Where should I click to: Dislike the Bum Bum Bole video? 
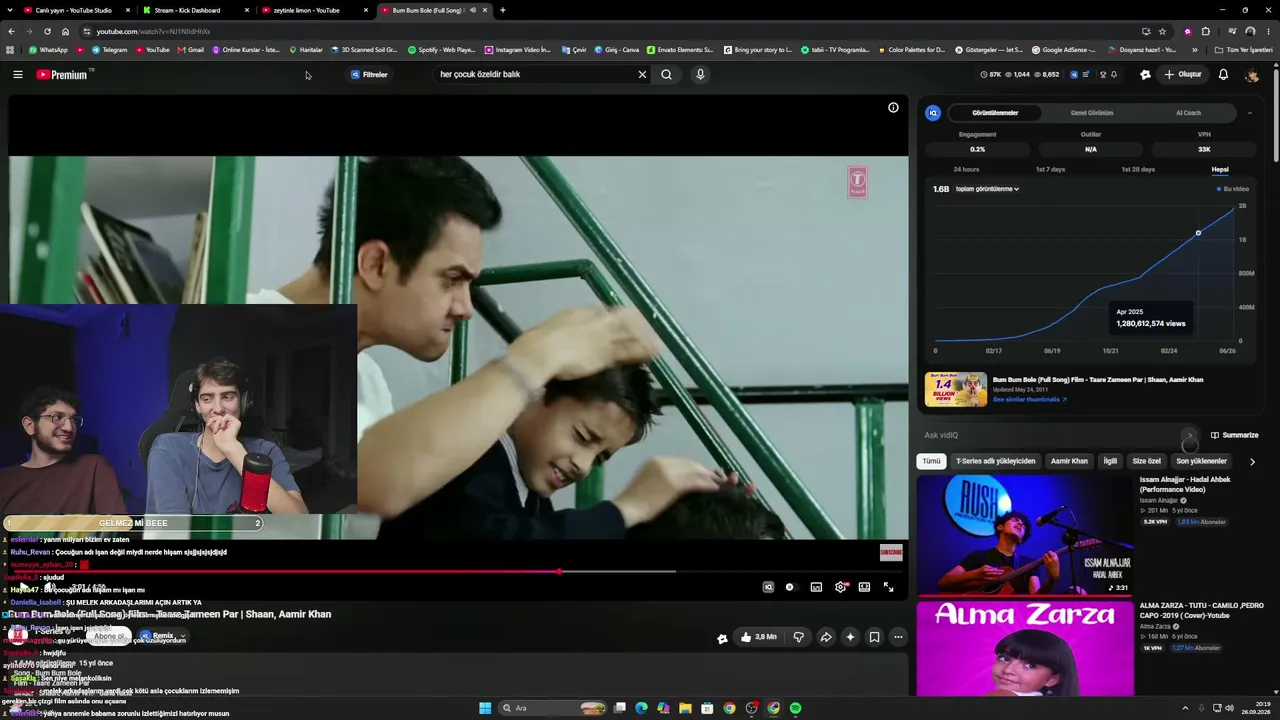click(798, 637)
